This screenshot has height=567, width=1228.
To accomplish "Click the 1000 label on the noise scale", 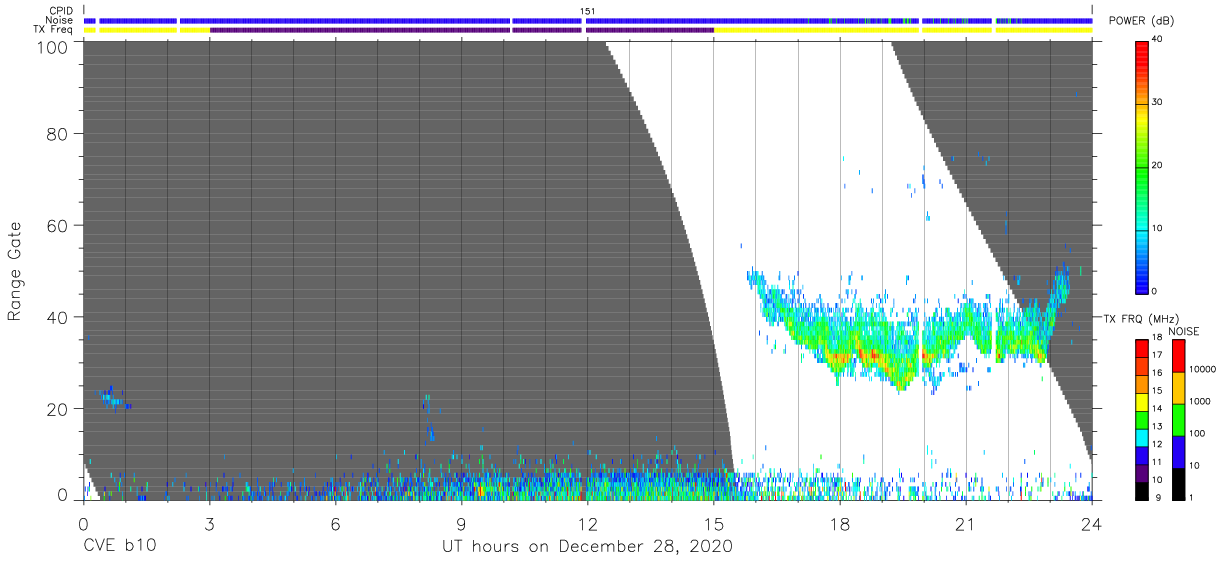I will pos(1200,403).
